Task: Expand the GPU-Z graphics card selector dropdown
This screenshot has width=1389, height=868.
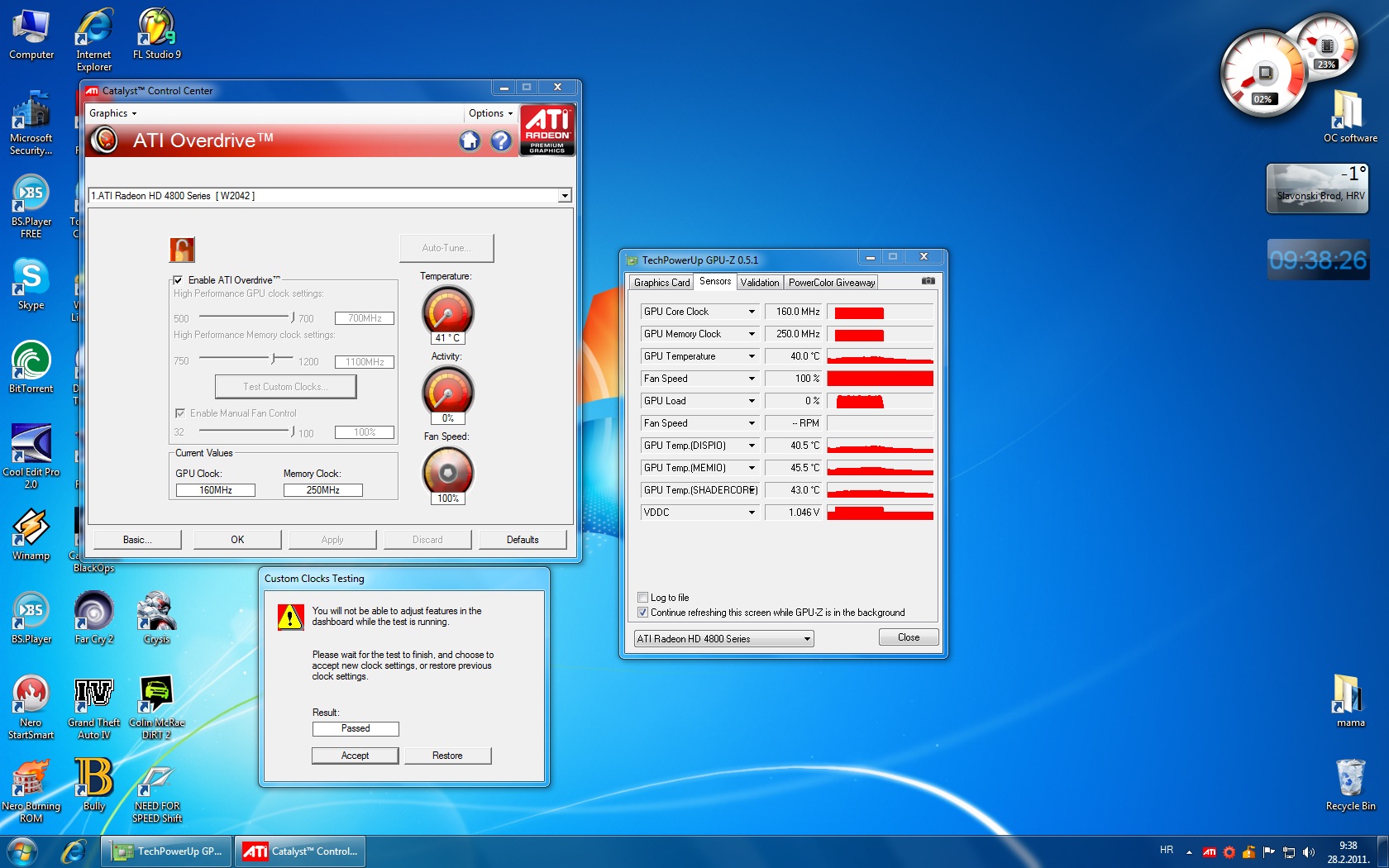Action: pos(806,639)
